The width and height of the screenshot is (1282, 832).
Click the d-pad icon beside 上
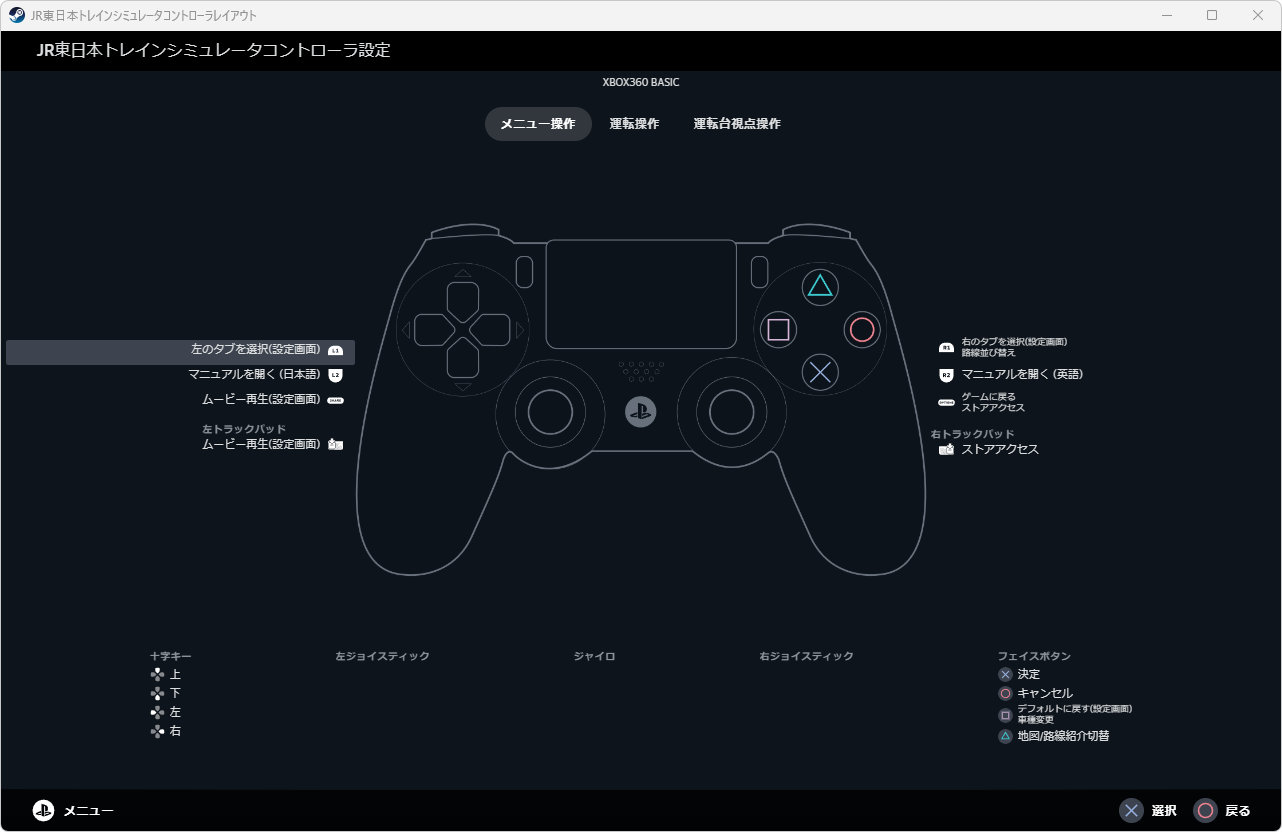[157, 674]
